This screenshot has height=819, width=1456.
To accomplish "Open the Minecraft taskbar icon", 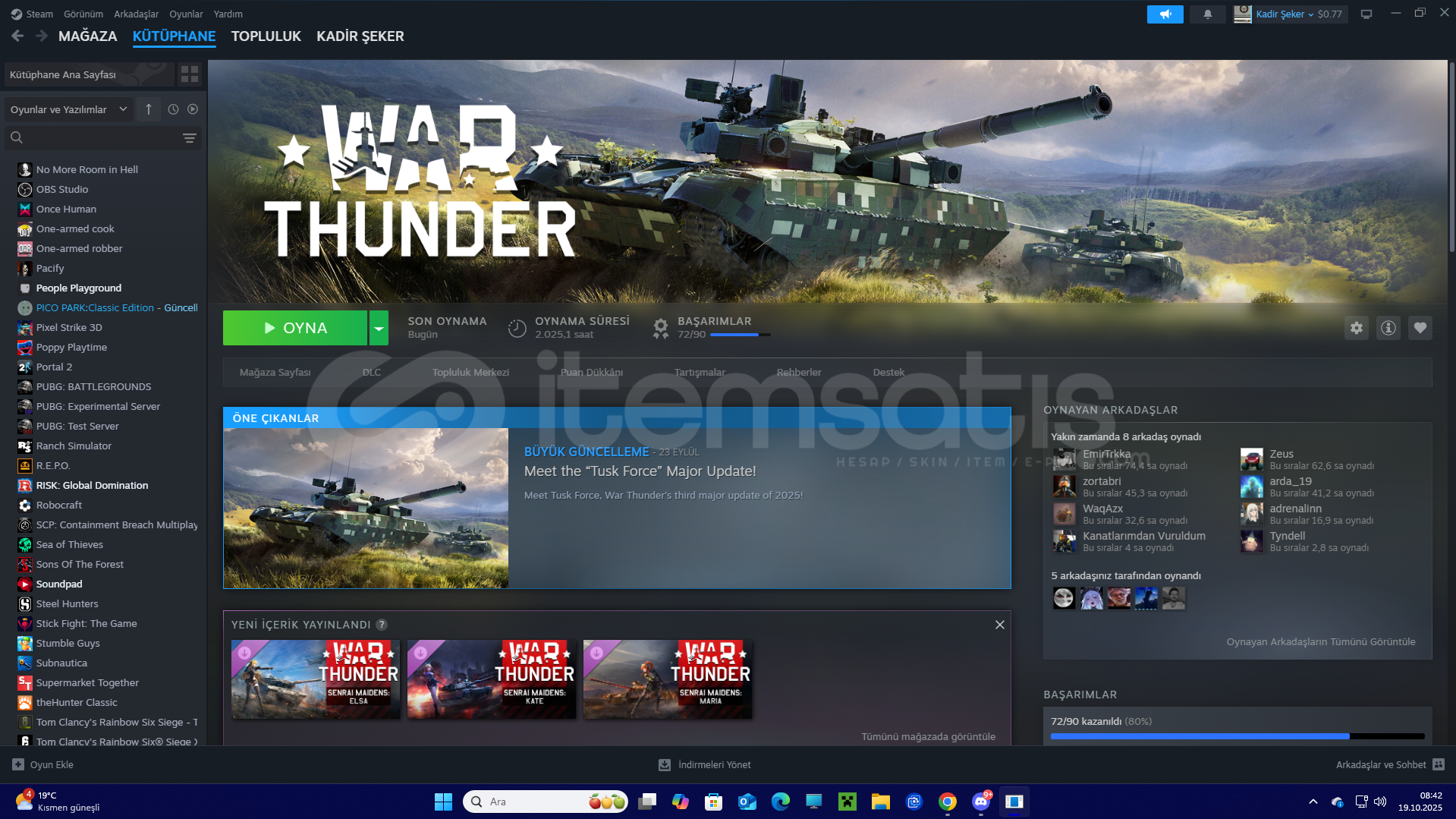I will click(847, 802).
